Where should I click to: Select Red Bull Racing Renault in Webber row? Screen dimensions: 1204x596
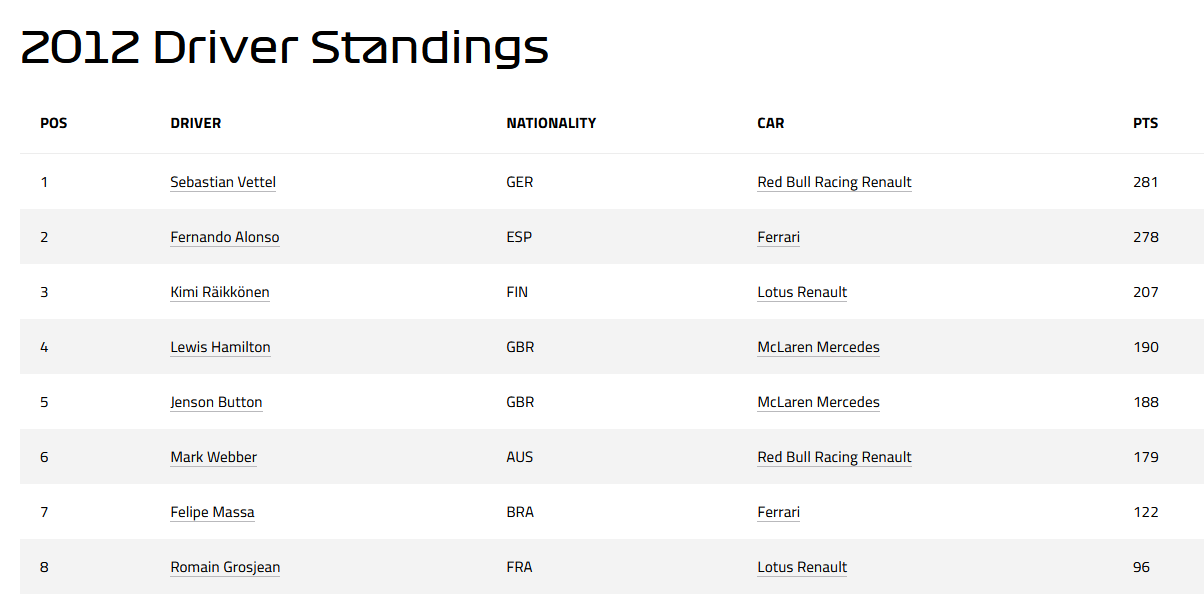pos(835,457)
